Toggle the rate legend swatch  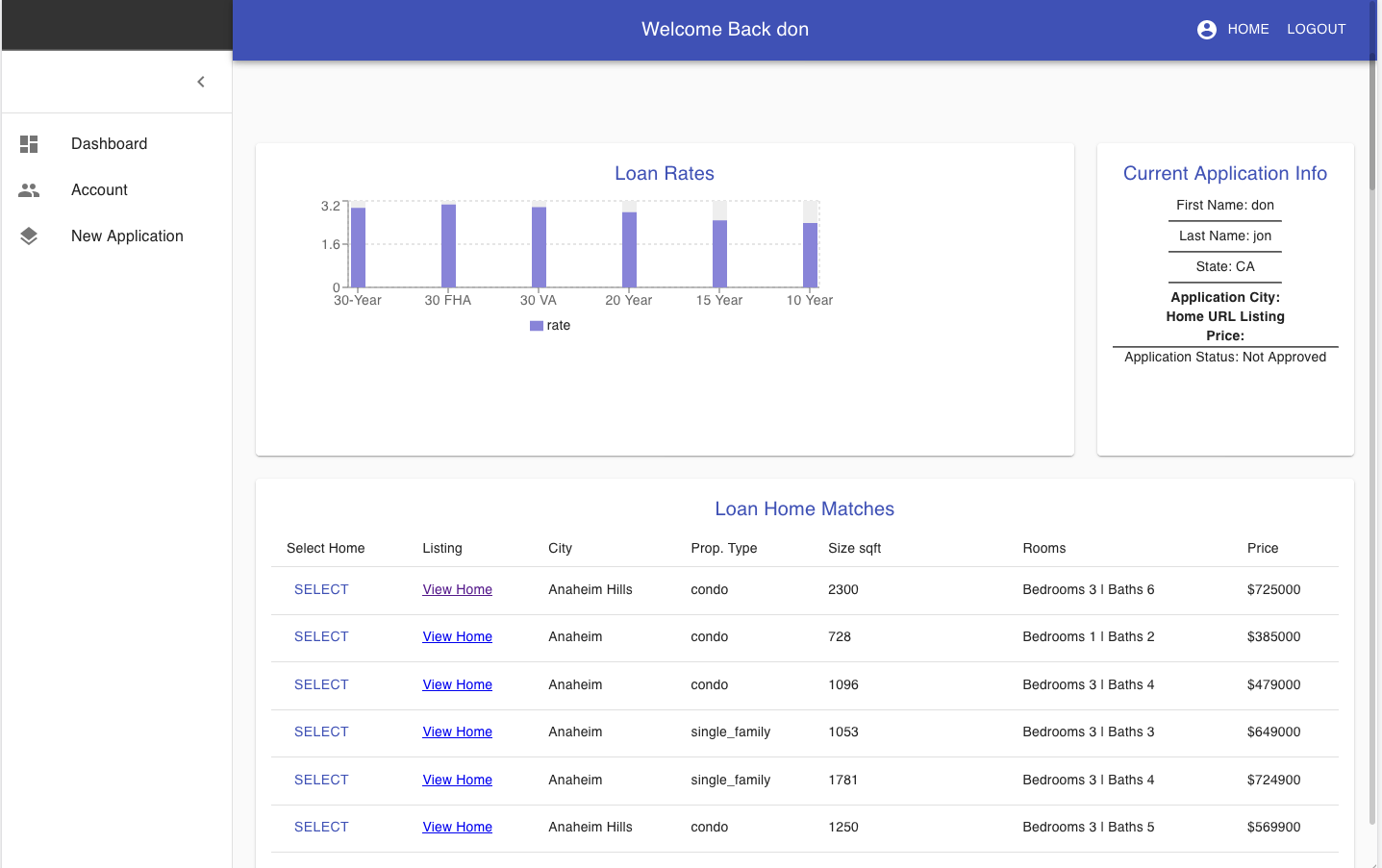pos(536,326)
